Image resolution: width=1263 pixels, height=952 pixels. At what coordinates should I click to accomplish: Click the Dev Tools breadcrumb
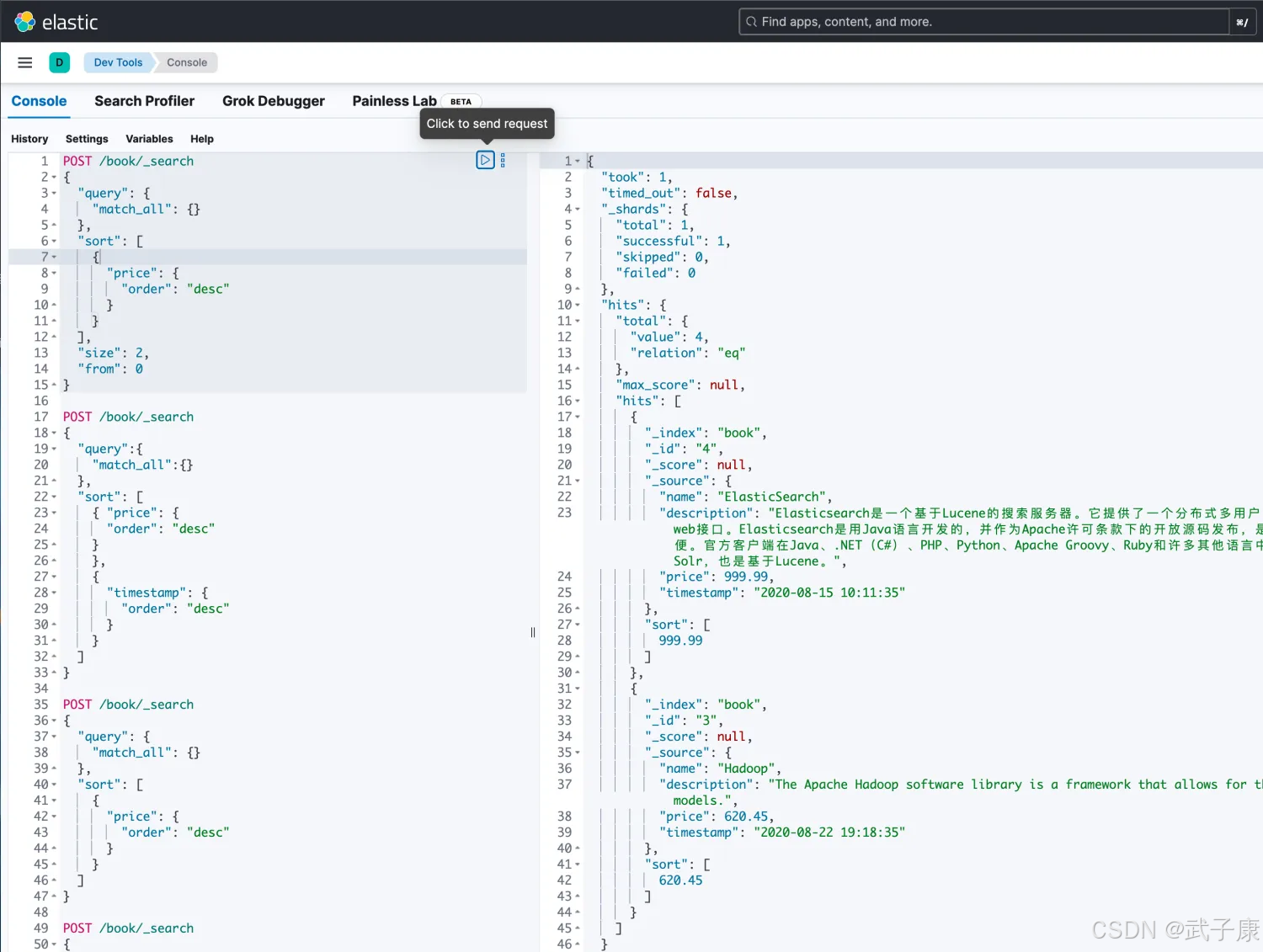coord(118,62)
